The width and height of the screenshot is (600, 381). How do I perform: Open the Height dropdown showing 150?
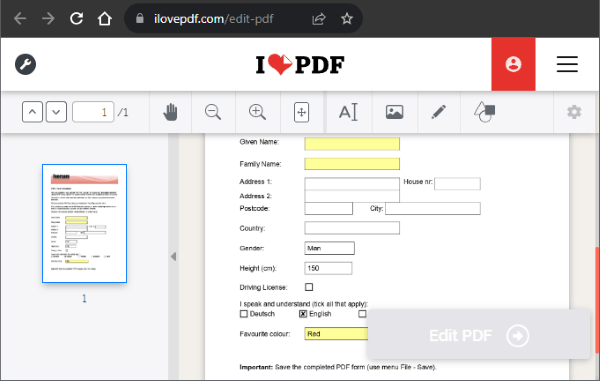[x=328, y=268]
